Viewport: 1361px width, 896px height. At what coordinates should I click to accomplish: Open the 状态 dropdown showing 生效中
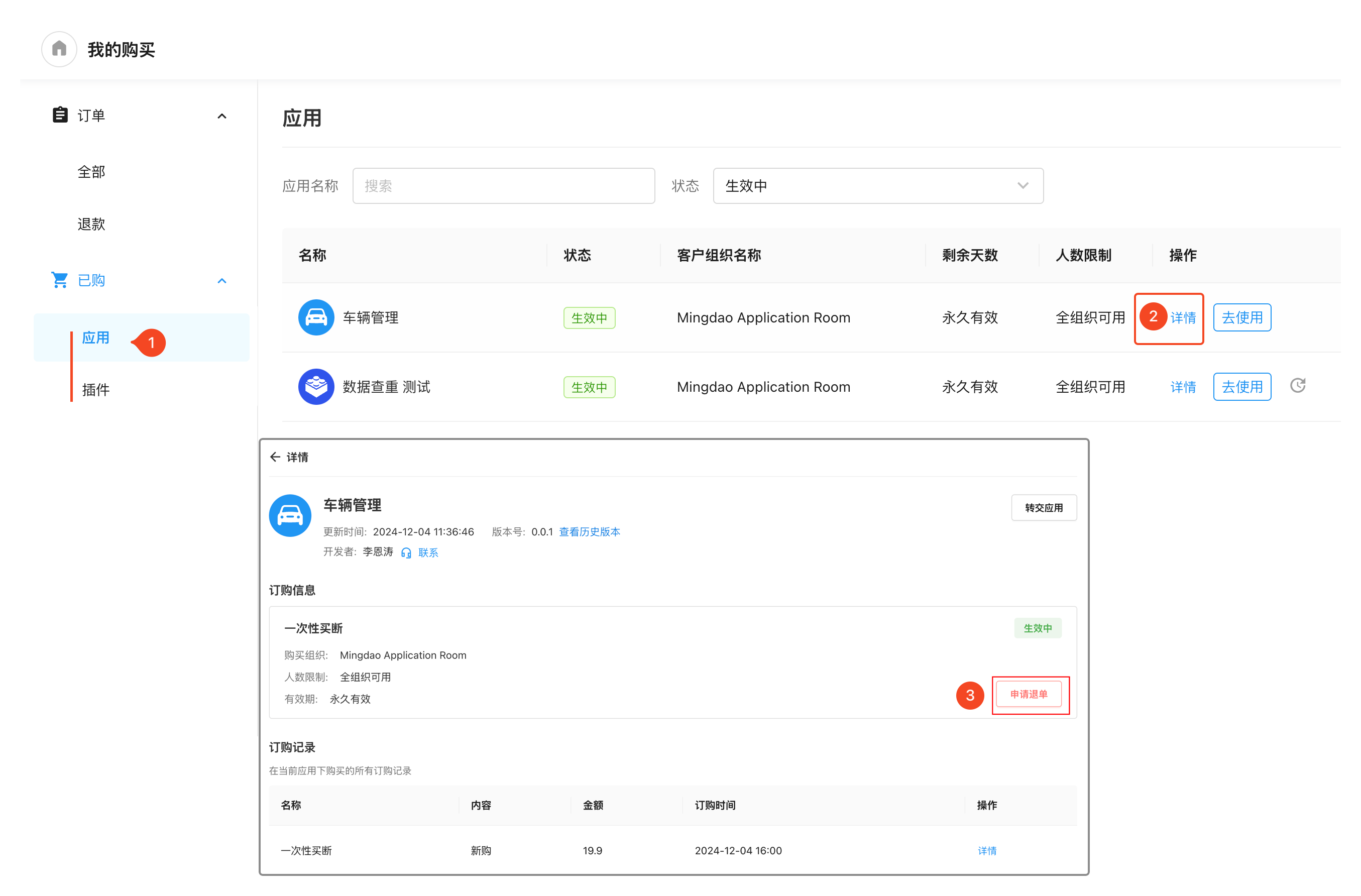878,186
